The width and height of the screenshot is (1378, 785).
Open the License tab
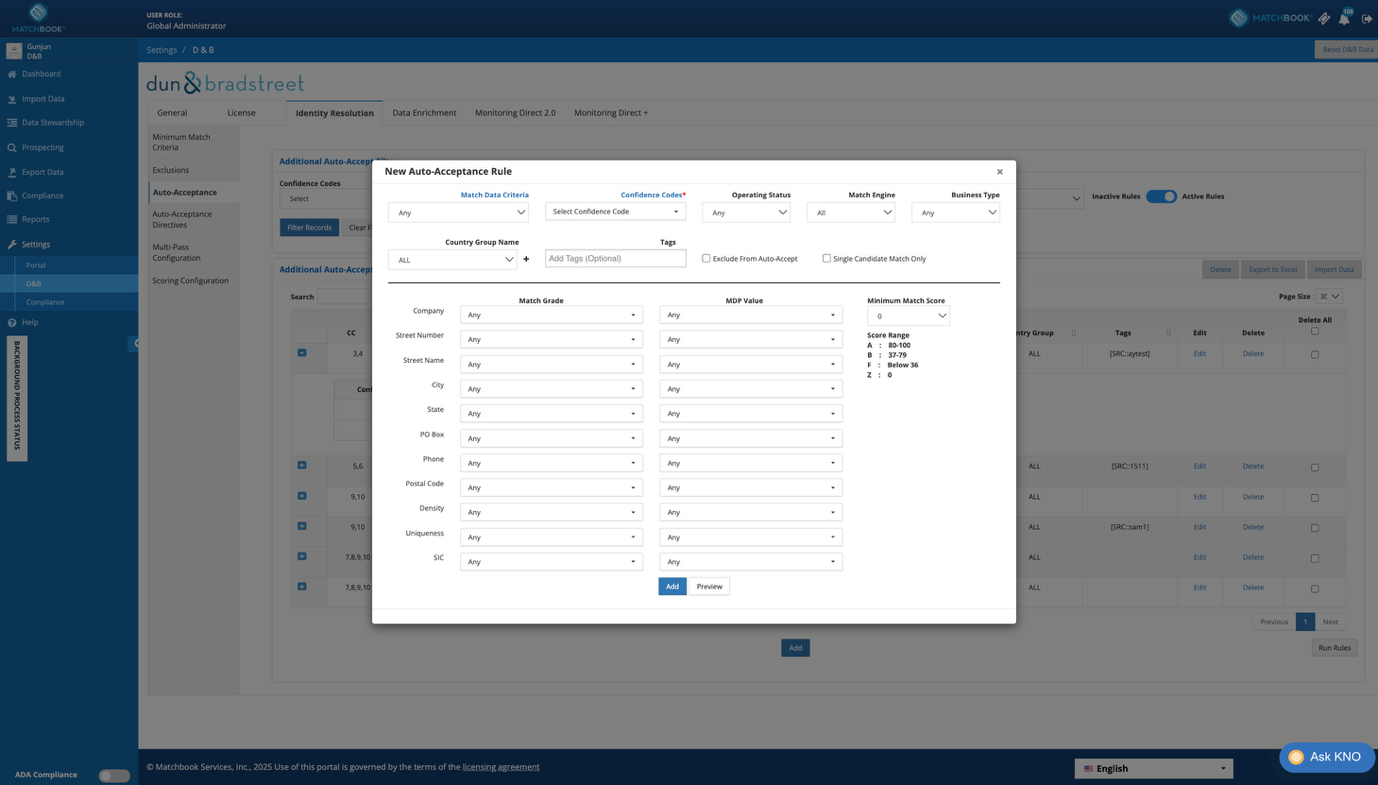241,113
